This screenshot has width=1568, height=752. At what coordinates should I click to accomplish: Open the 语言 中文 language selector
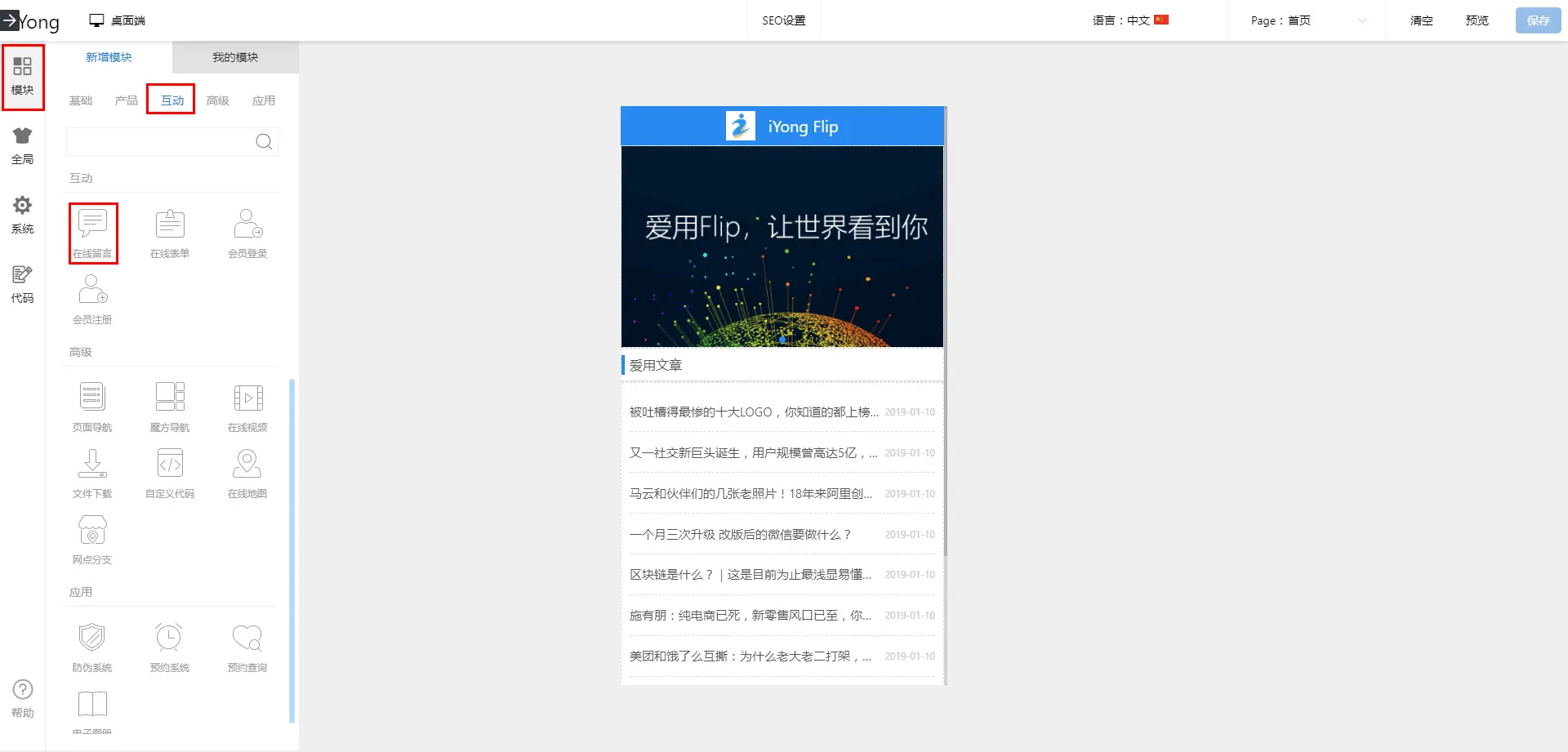[x=1130, y=20]
